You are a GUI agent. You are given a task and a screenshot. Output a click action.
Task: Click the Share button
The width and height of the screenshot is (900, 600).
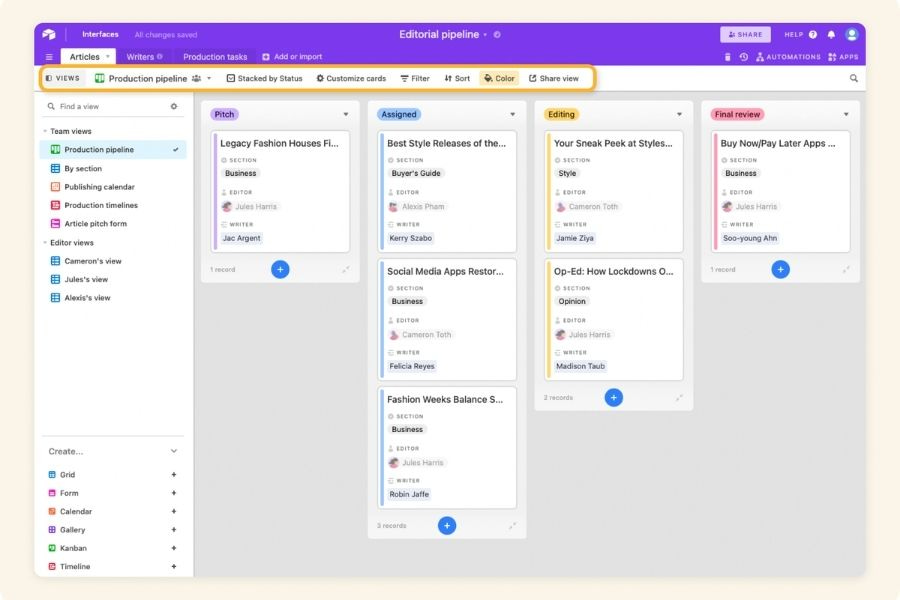click(x=745, y=34)
